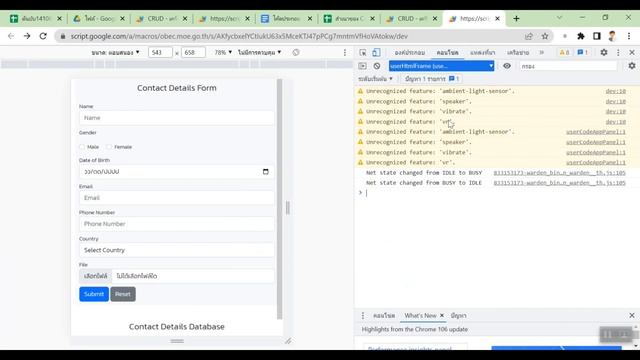The image size is (640, 360).
Task: Open the profile avatar
Action: click(612, 36)
